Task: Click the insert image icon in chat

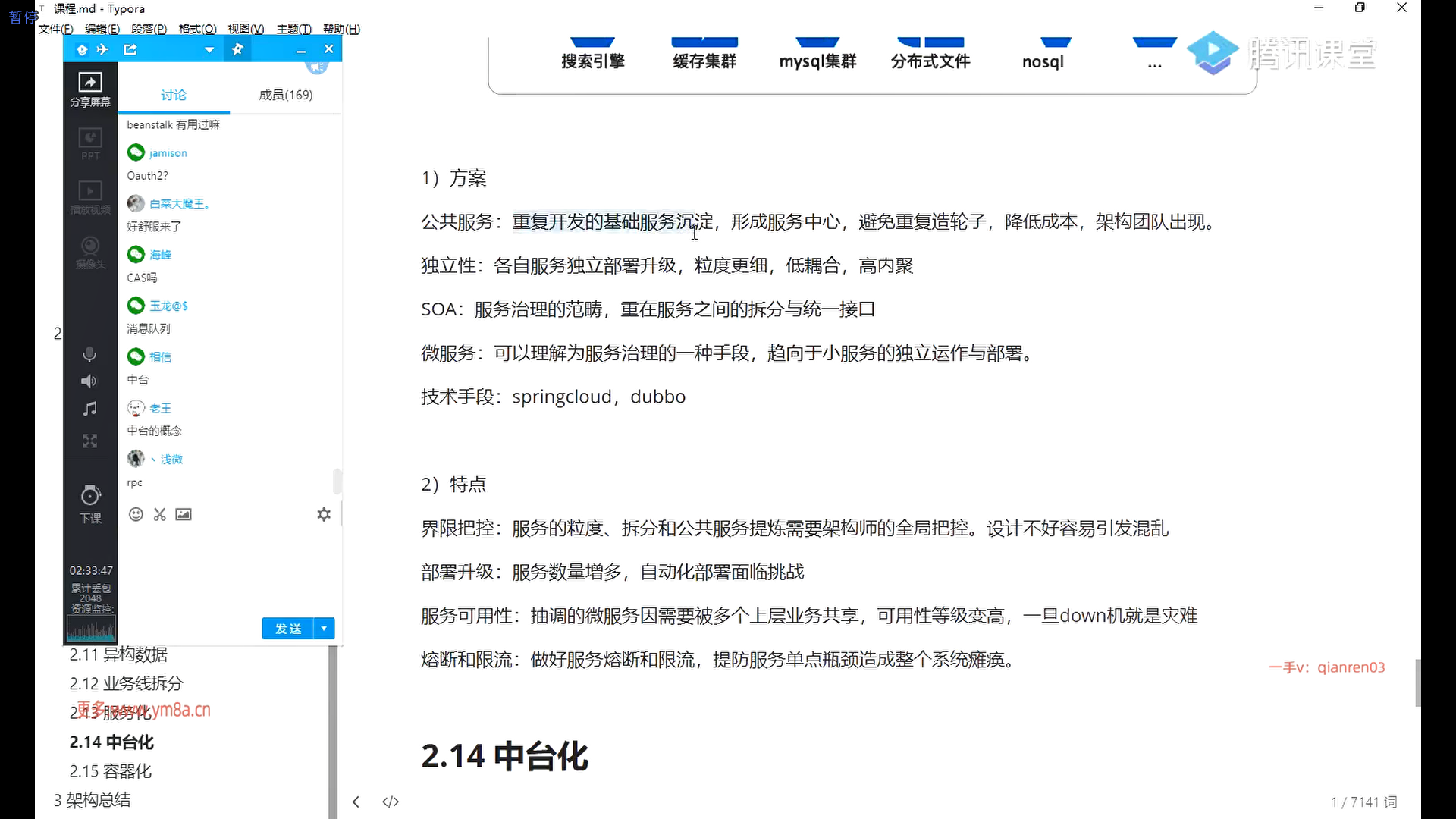Action: tap(184, 514)
